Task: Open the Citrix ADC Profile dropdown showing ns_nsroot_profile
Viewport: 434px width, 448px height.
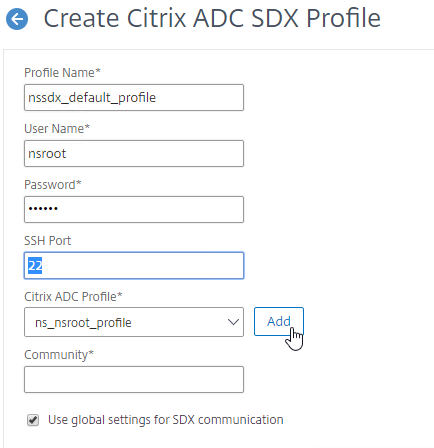Action: click(134, 322)
